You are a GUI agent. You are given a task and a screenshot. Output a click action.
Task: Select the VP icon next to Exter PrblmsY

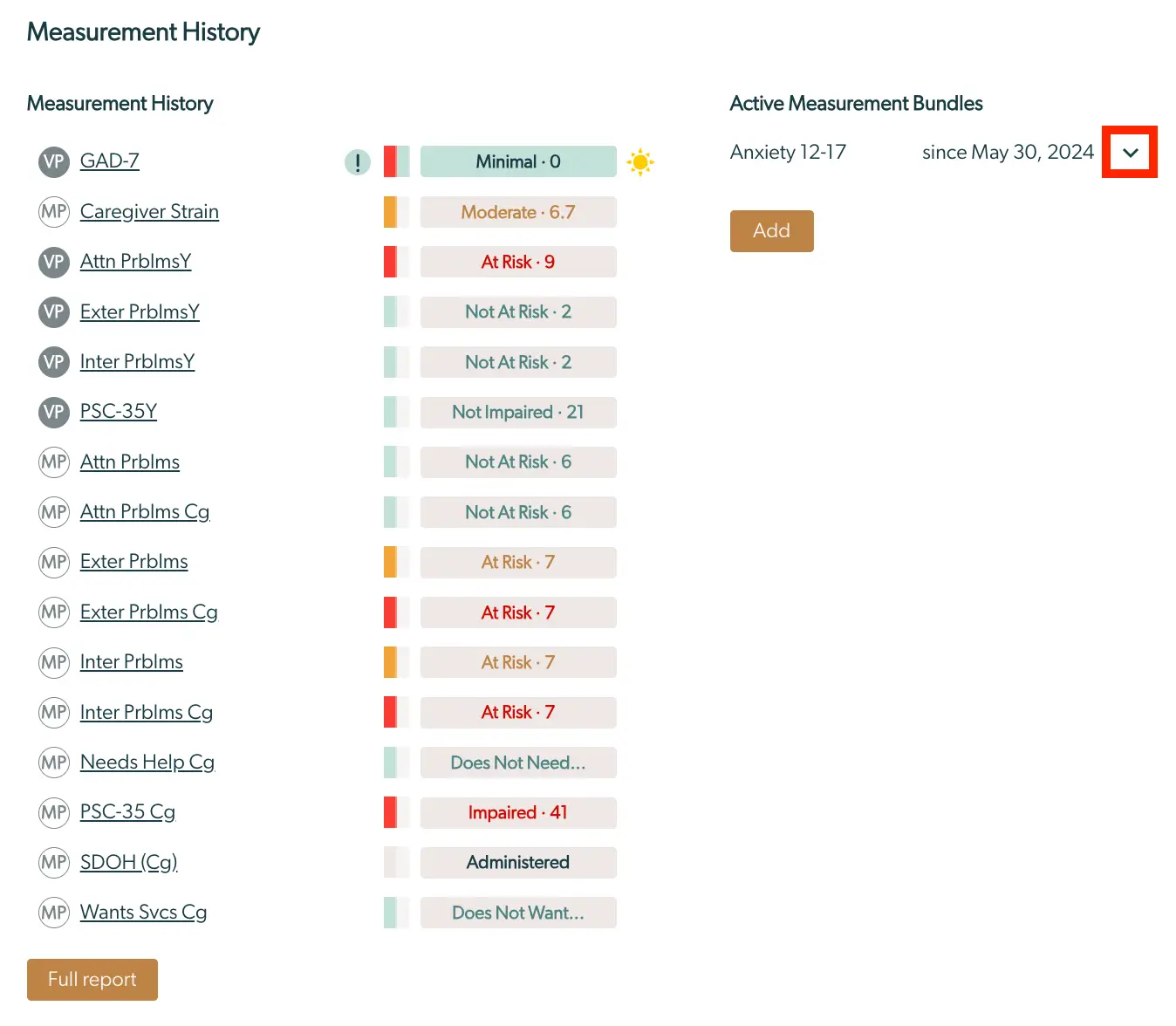(x=53, y=311)
